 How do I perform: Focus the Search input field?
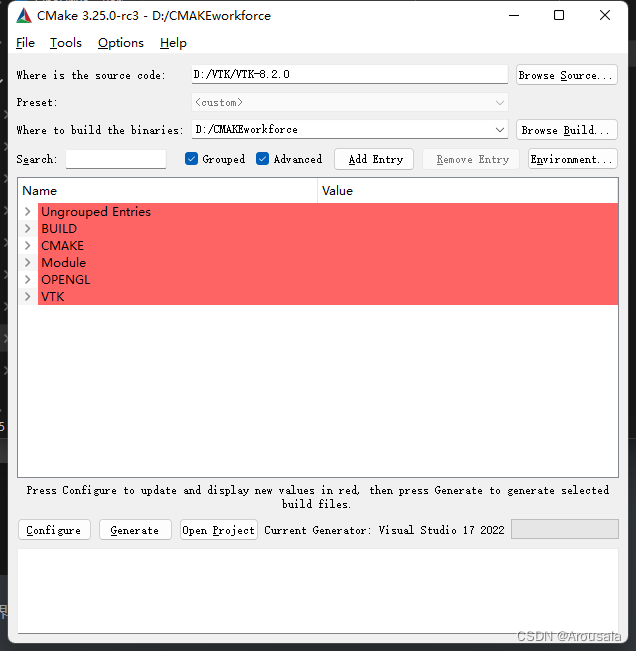116,159
